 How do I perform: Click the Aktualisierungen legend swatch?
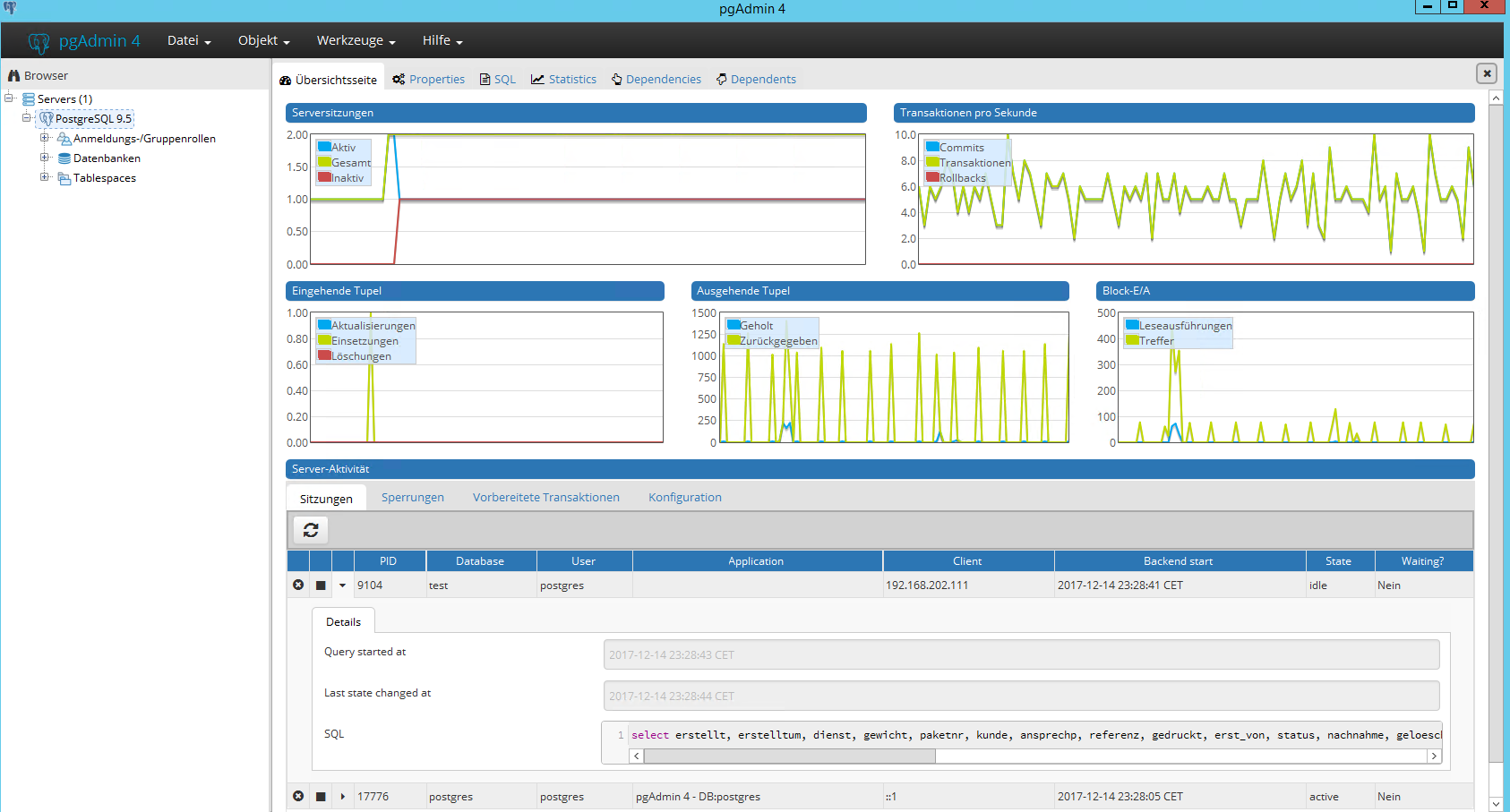pos(324,325)
